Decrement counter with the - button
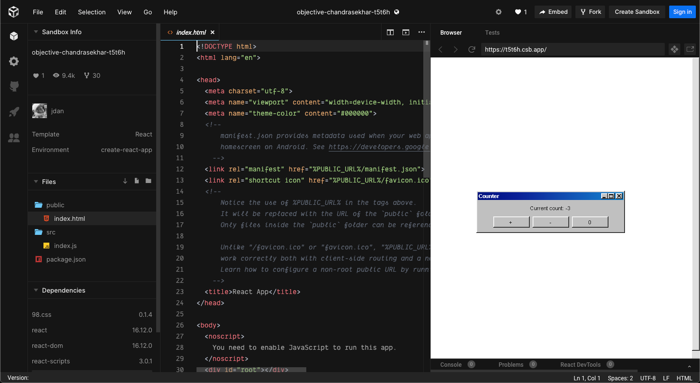Screen dimensions: 700x383 click(550, 222)
